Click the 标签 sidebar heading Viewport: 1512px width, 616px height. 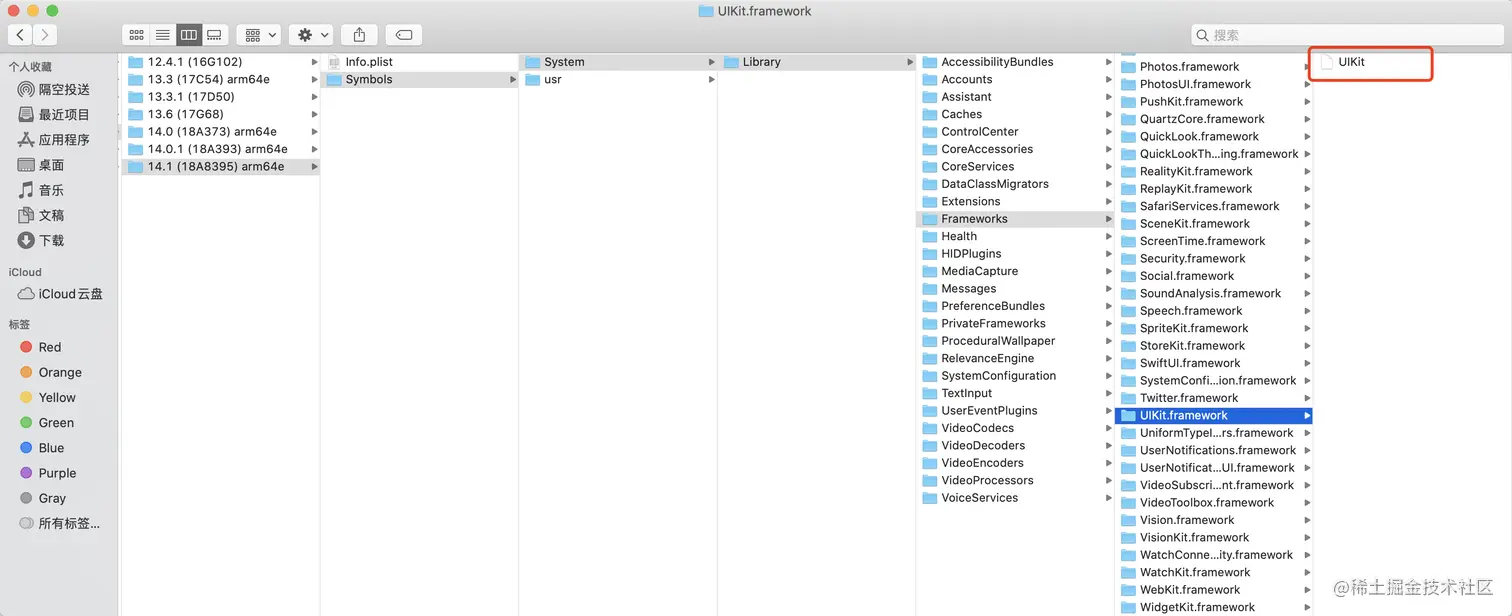point(19,324)
